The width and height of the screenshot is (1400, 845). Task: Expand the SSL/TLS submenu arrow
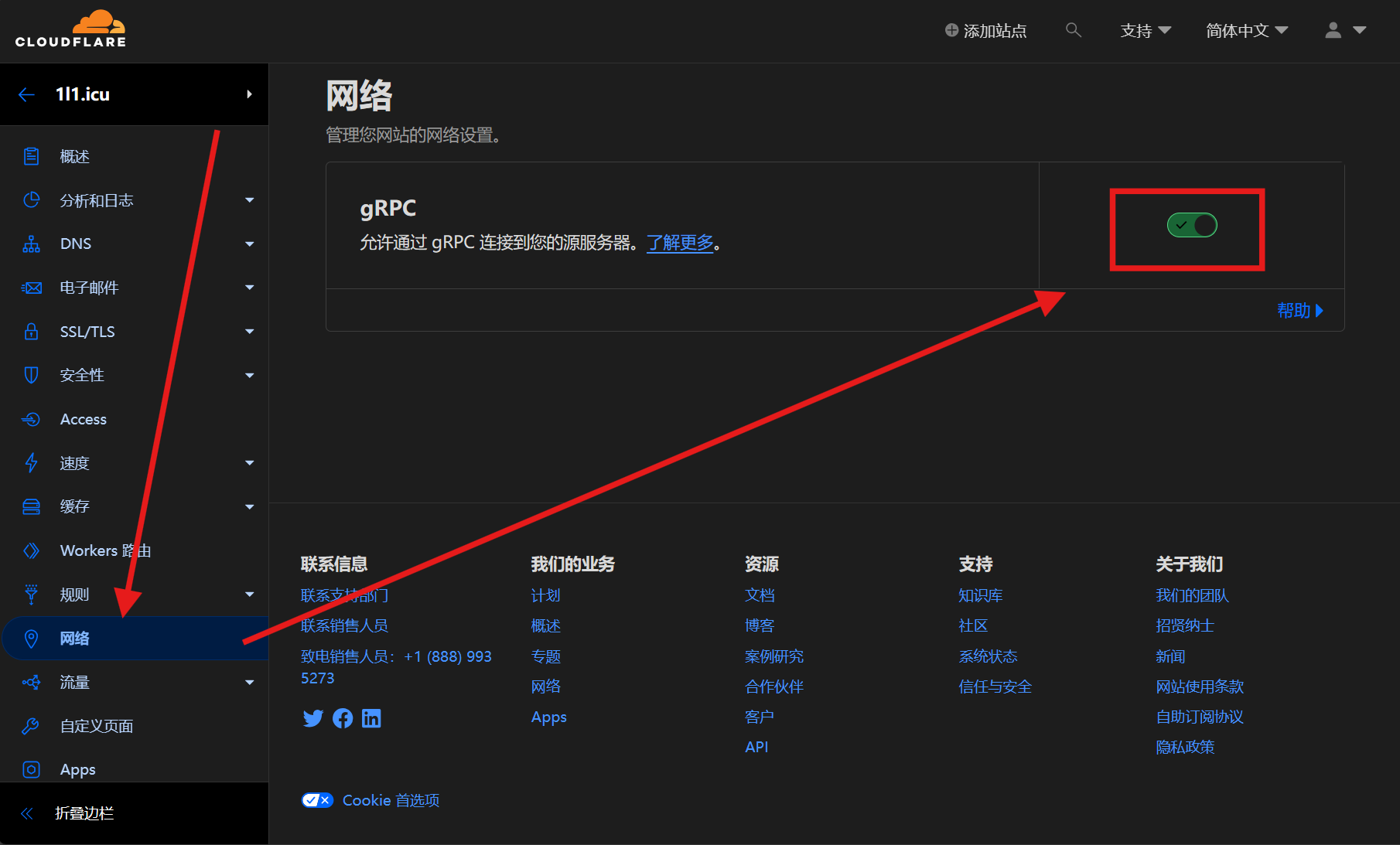(x=249, y=332)
